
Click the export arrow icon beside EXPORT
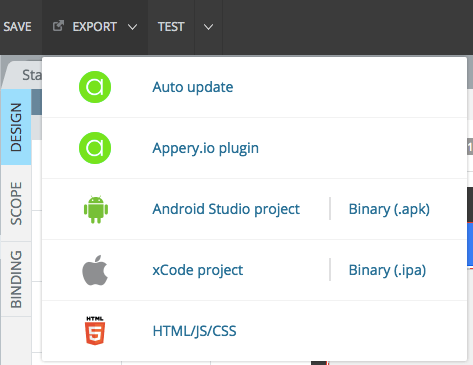coord(58,26)
